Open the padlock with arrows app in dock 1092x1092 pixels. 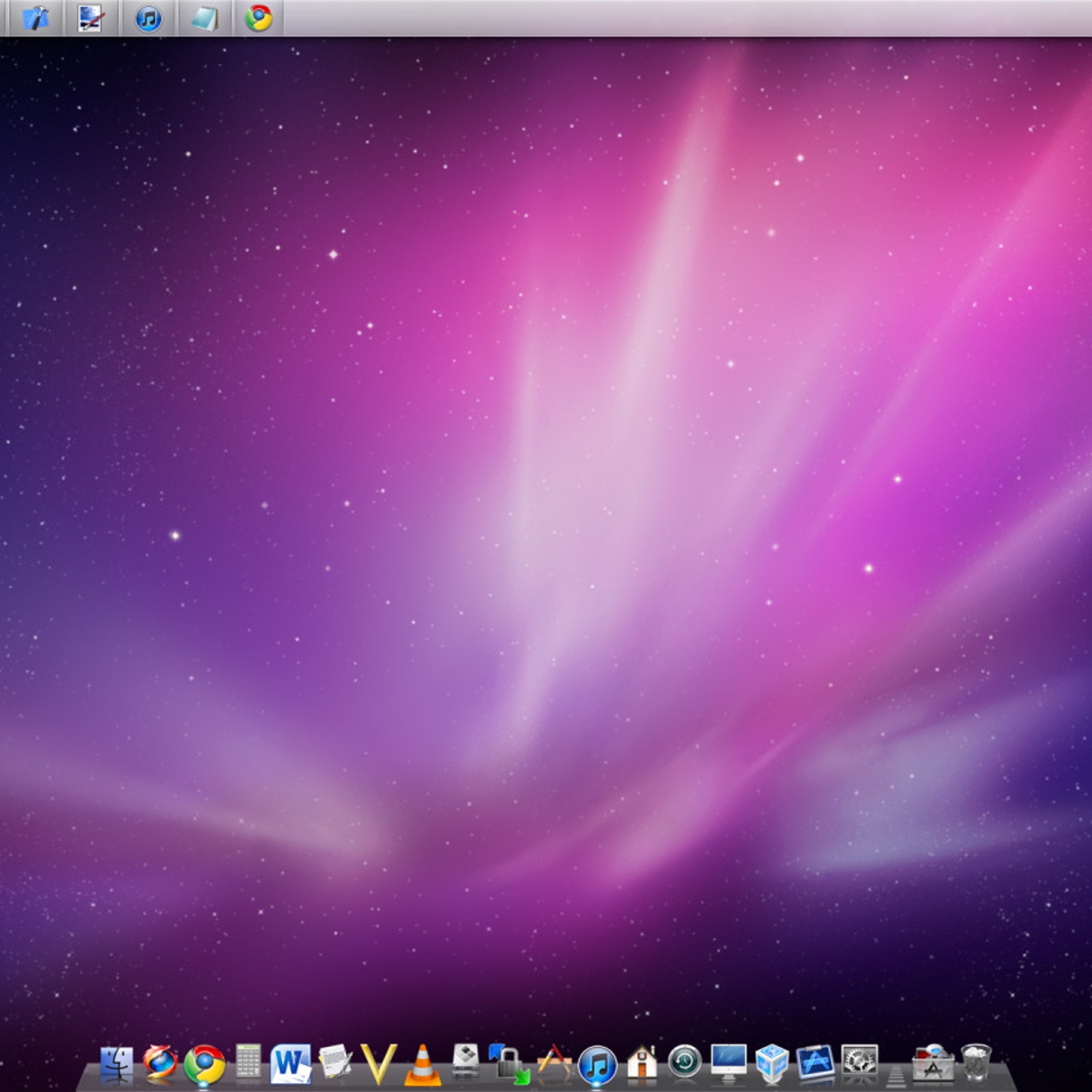[x=509, y=1064]
